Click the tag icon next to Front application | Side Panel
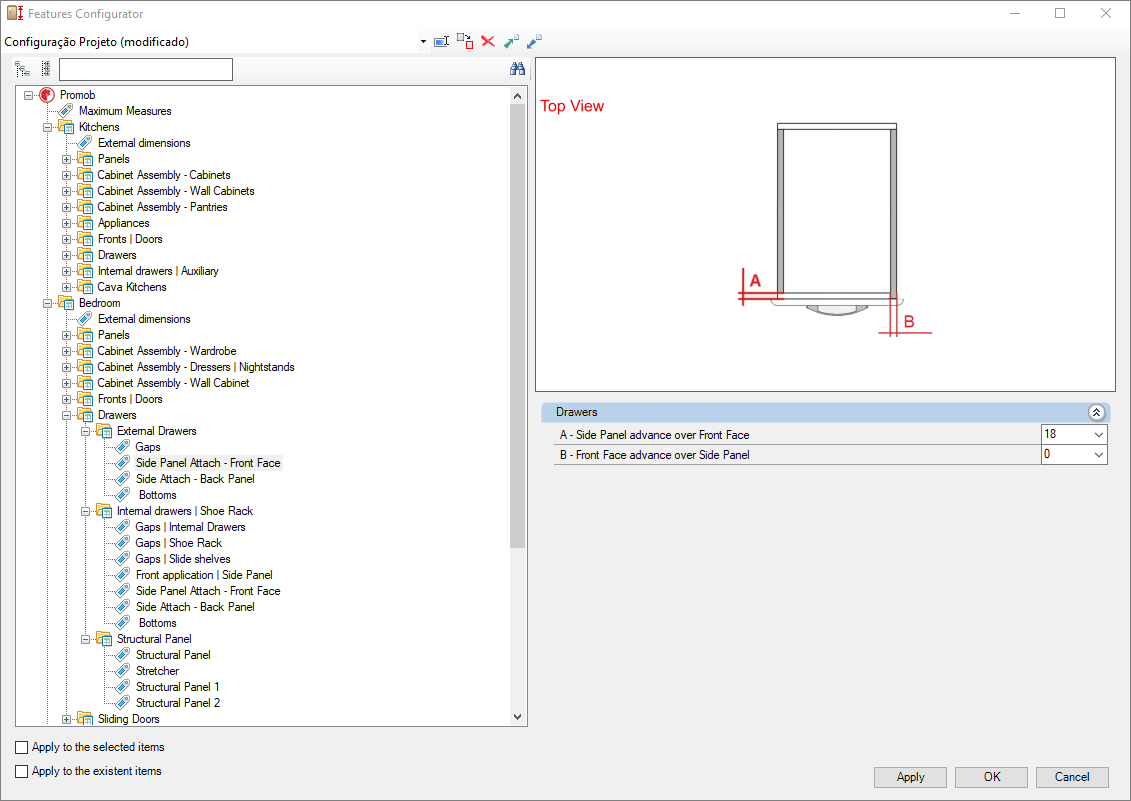Viewport: 1131px width, 801px height. pyautogui.click(x=123, y=575)
